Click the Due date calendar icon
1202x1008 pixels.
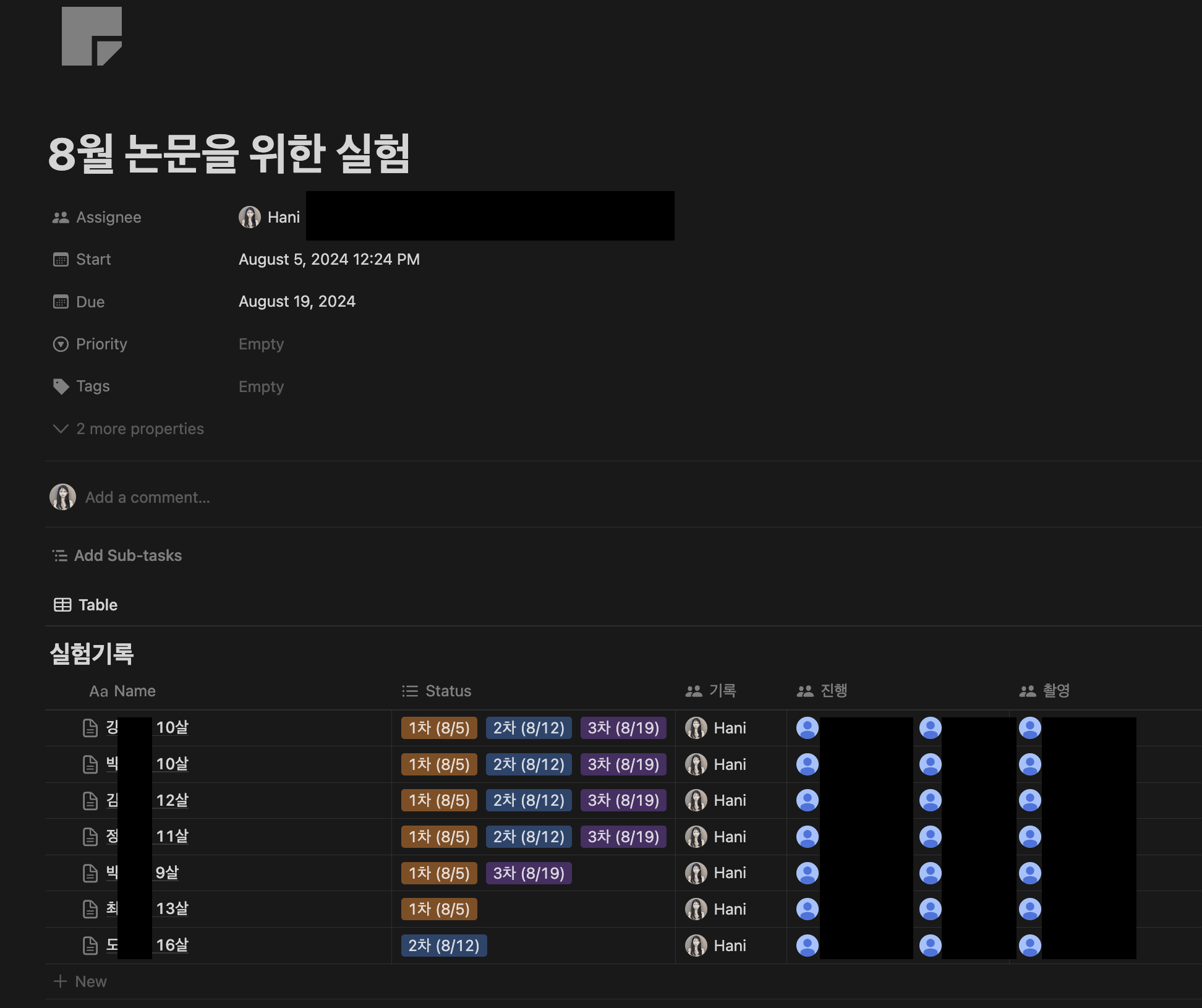click(x=61, y=302)
